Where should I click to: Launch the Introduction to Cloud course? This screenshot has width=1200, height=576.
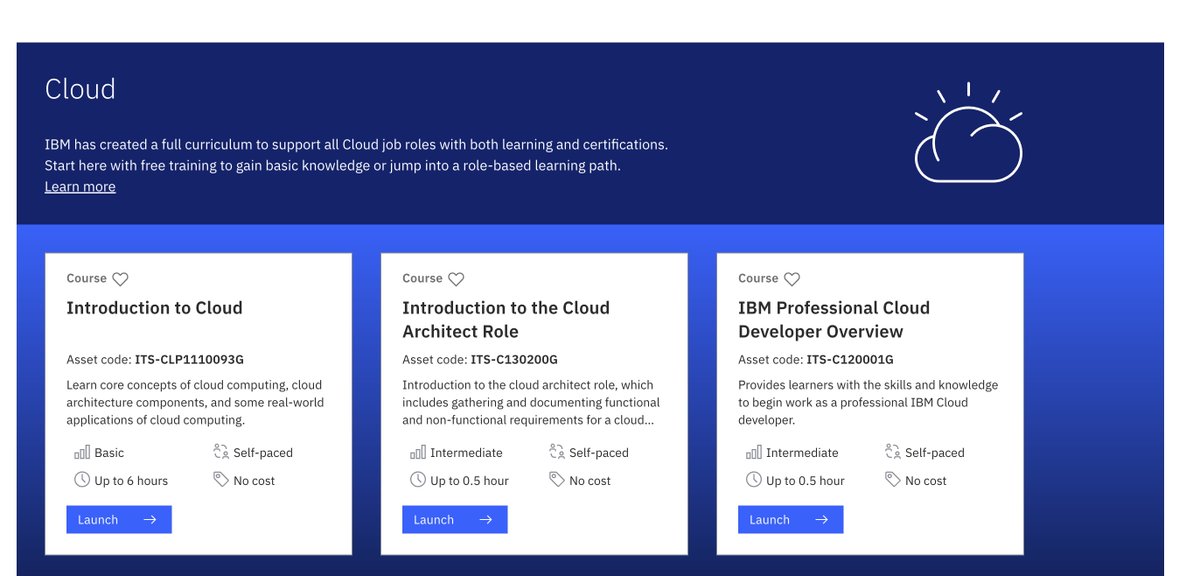tap(119, 520)
